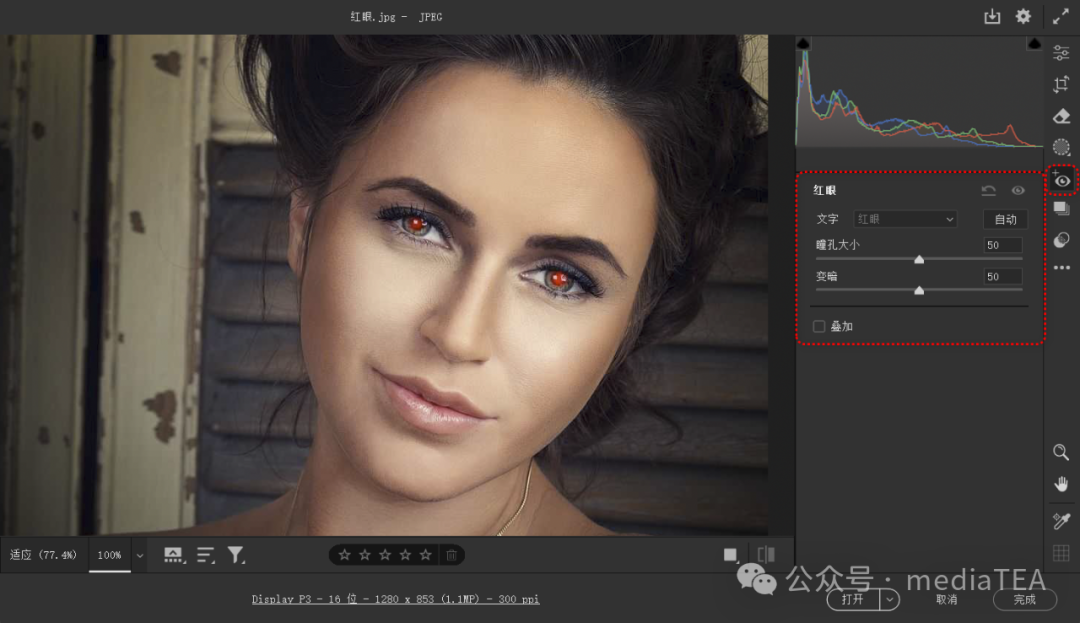Open the 红眼 type dropdown
This screenshot has width=1080, height=623.
[905, 219]
